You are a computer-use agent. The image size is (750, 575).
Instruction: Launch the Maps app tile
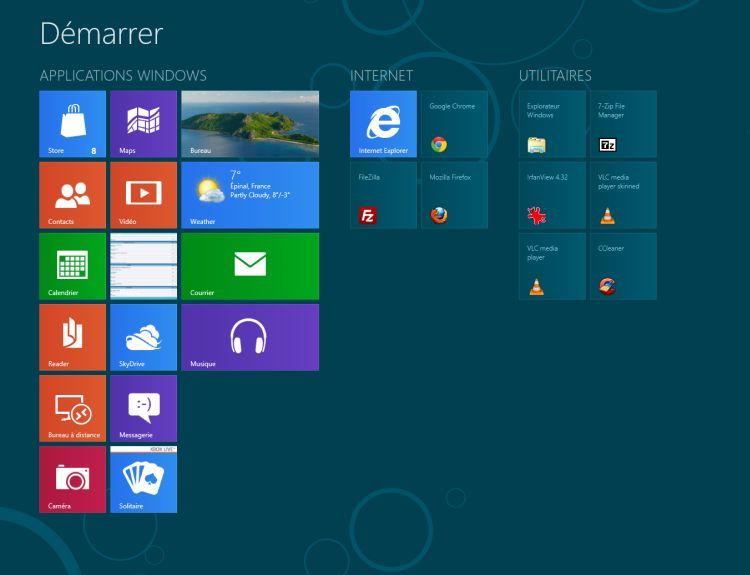click(143, 124)
